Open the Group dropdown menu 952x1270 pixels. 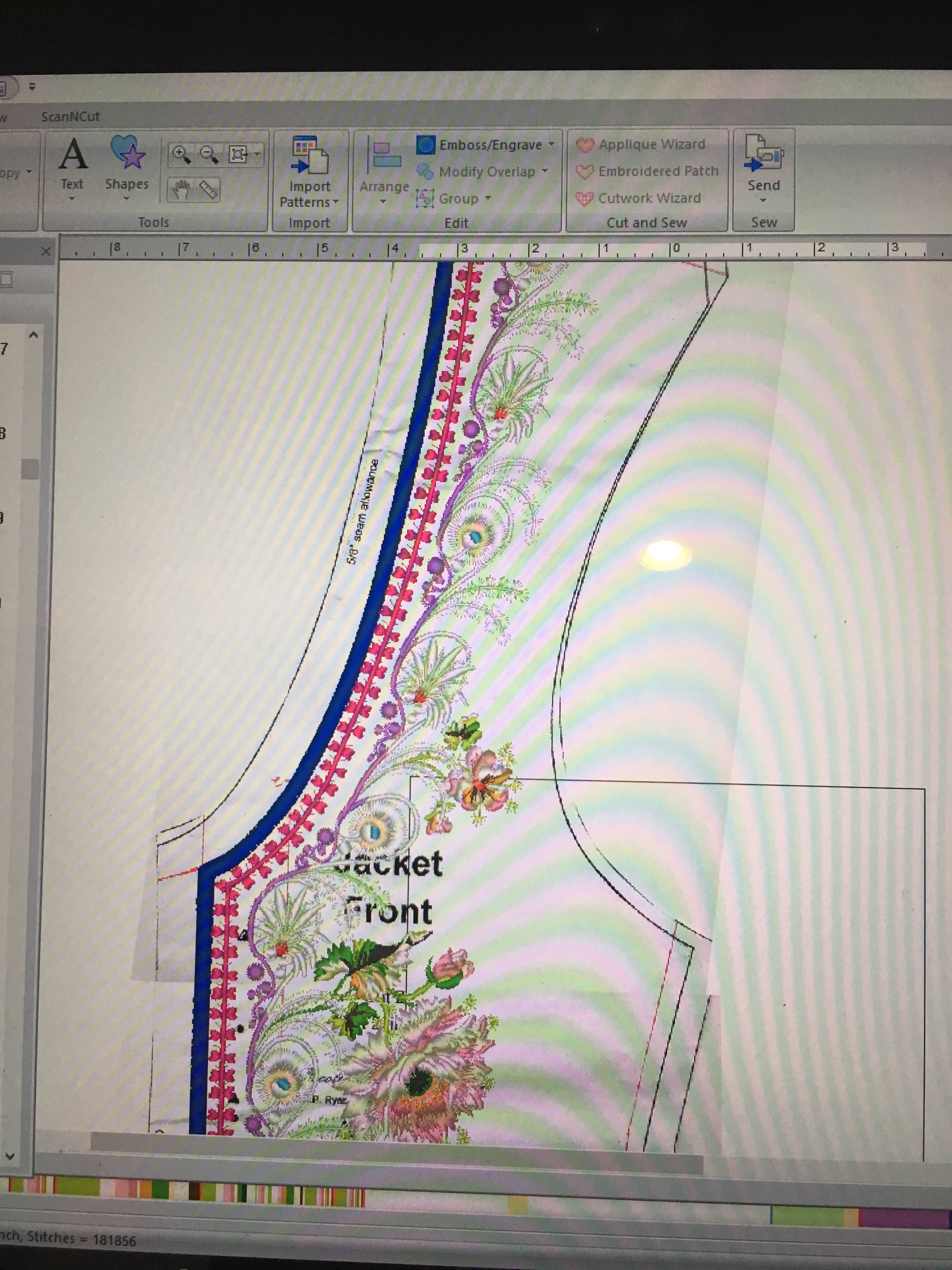[488, 198]
